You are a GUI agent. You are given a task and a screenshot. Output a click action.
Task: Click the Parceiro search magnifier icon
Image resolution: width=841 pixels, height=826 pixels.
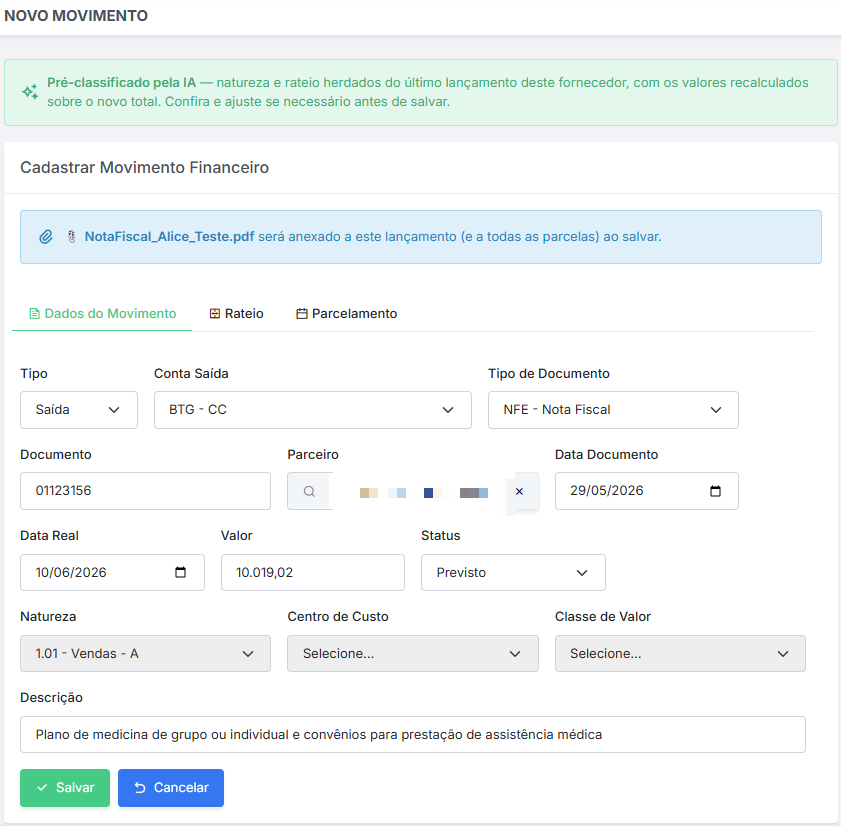coord(309,491)
